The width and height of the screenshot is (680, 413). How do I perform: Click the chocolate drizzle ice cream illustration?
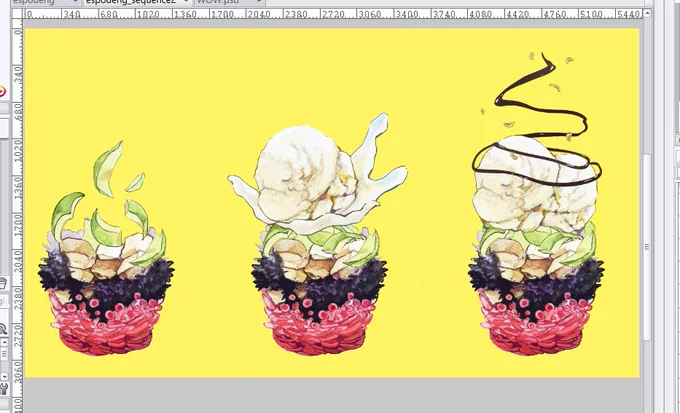536,204
